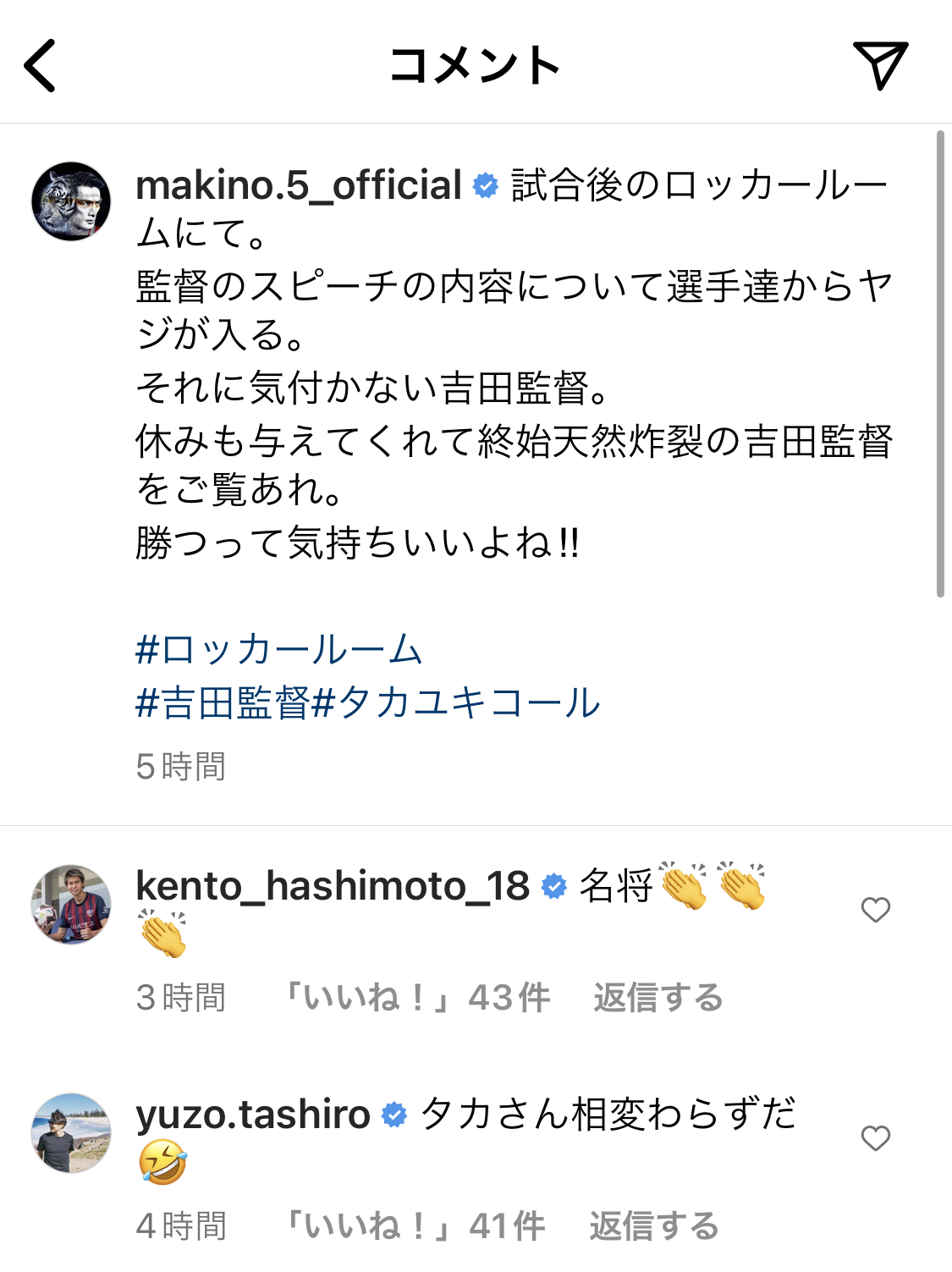
Task: Open the #ロッカールーム hashtag
Action: [x=278, y=650]
